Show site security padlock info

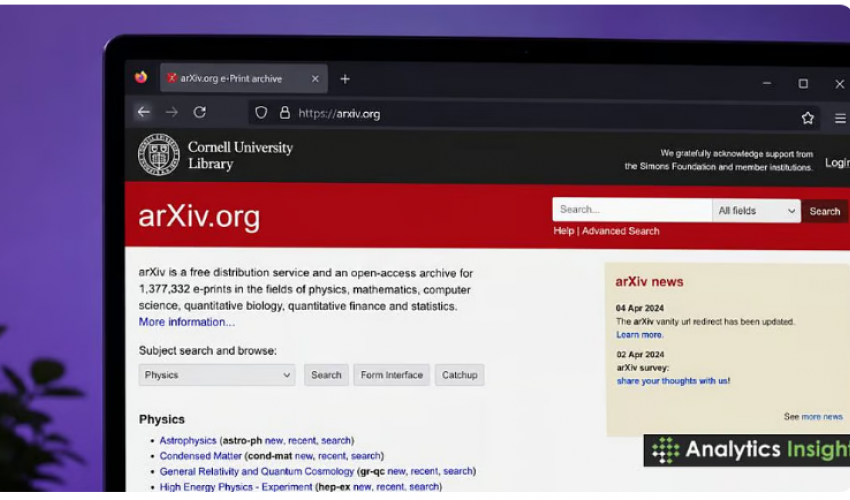coord(285,113)
